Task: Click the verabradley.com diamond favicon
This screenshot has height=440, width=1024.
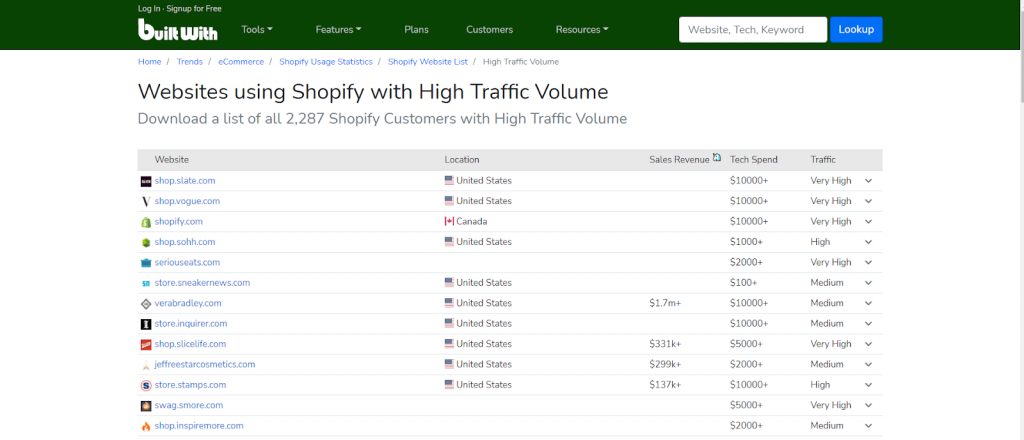Action: tap(146, 304)
